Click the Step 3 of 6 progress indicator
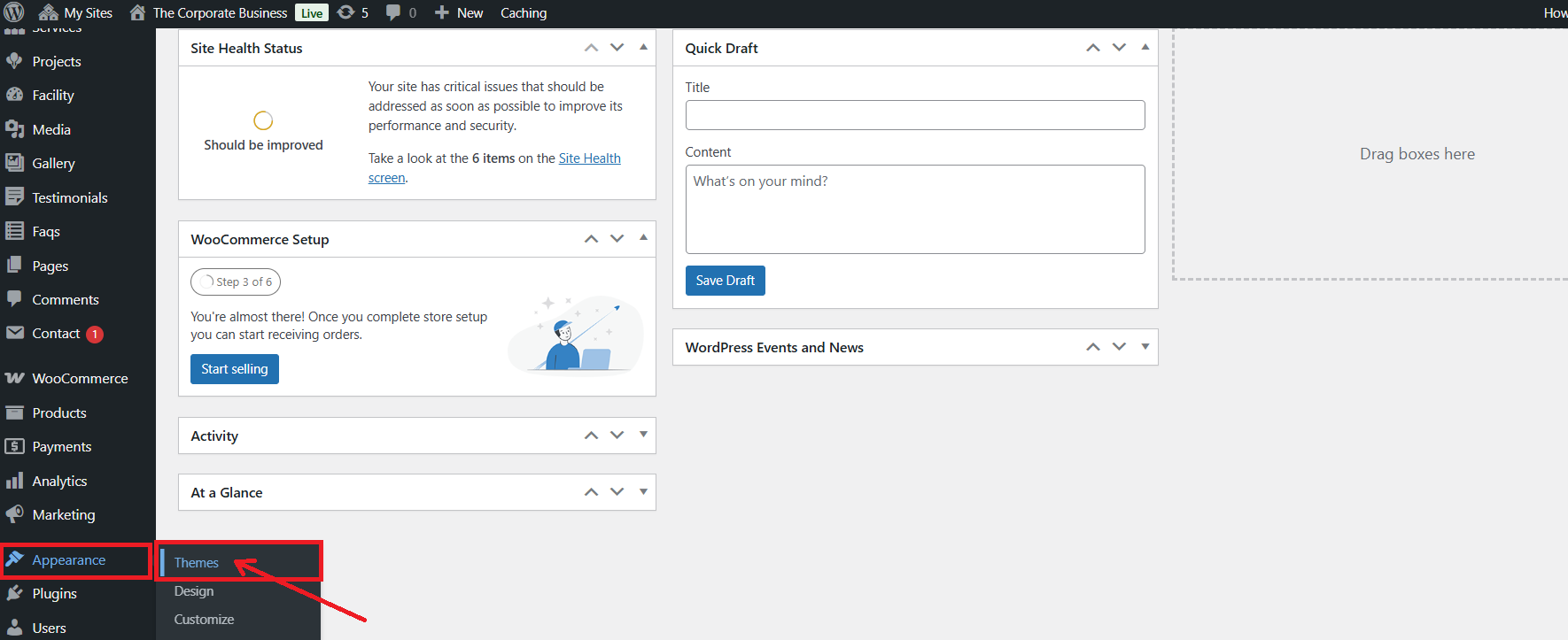 [x=236, y=281]
